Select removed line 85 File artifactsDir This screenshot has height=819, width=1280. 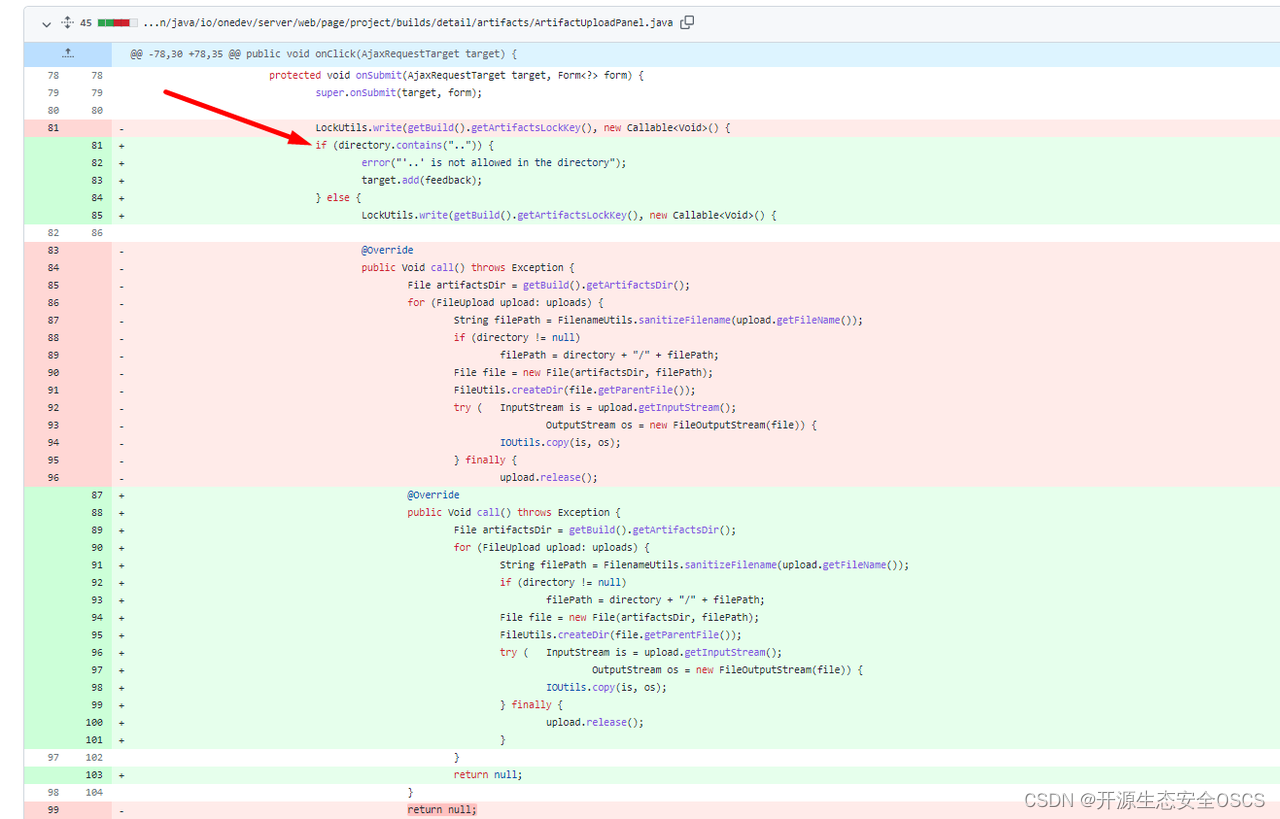[x=549, y=285]
